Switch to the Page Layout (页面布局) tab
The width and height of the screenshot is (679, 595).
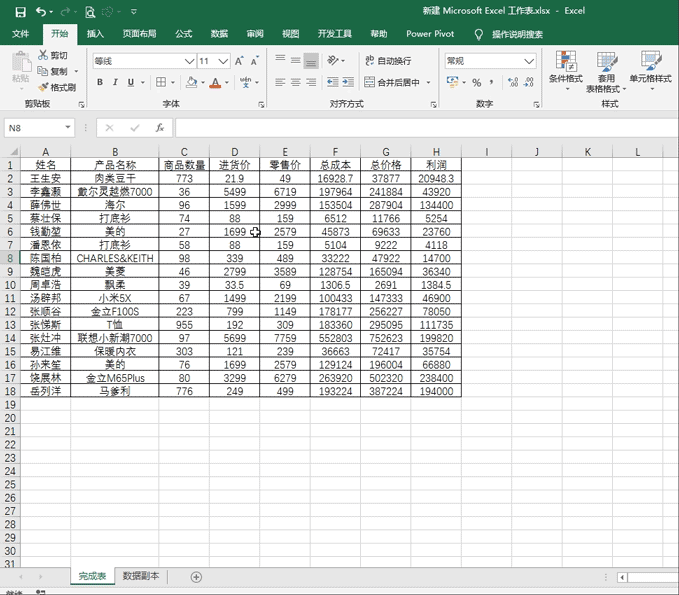[x=139, y=34]
